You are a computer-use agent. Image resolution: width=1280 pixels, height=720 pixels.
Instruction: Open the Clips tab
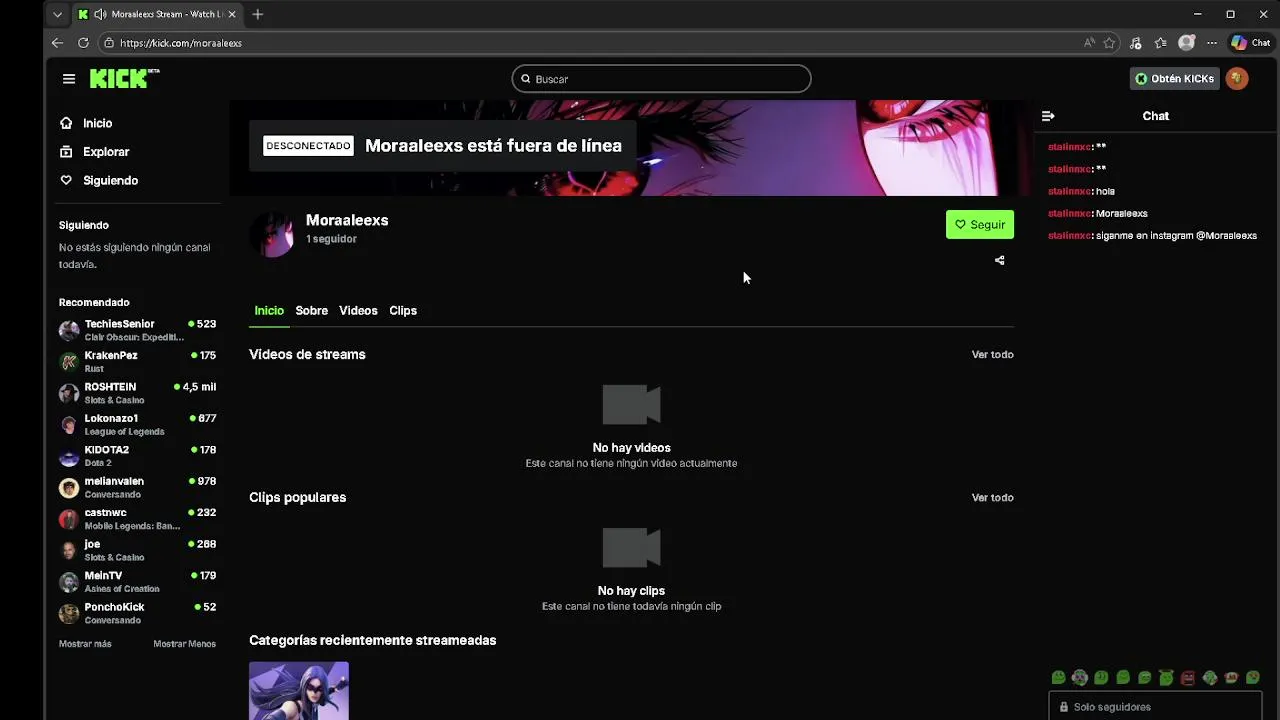tap(403, 311)
